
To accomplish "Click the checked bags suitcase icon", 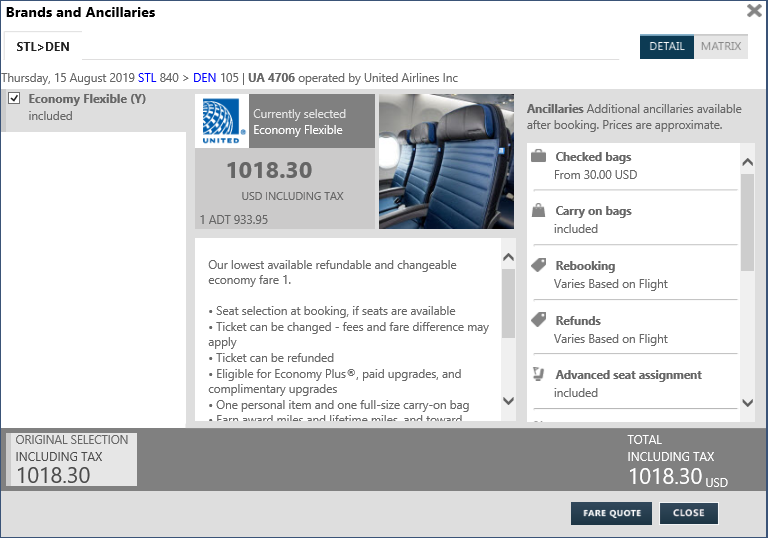I will pos(538,156).
